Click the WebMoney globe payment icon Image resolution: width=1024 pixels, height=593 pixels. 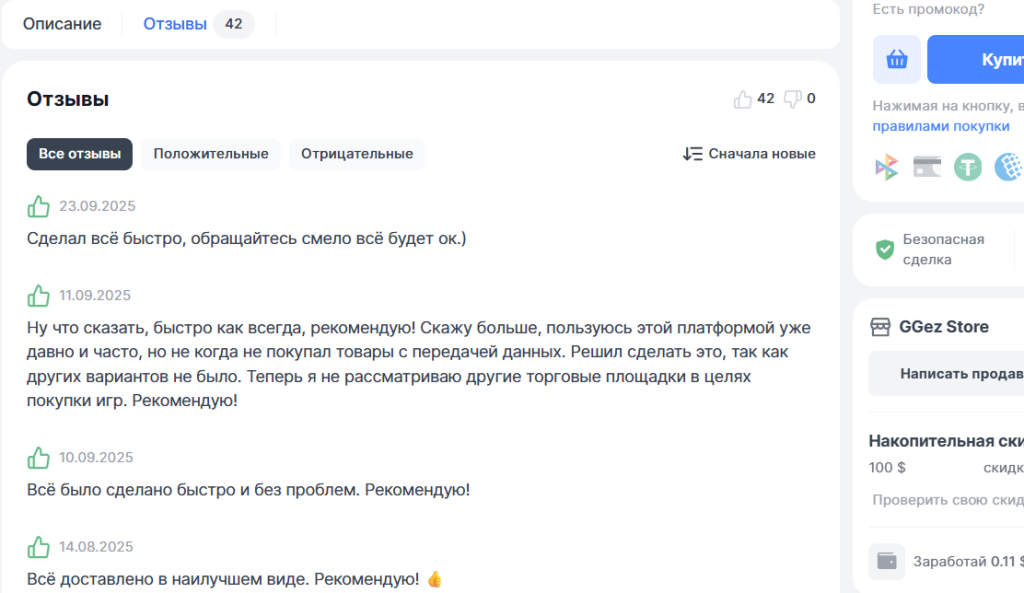(1008, 167)
